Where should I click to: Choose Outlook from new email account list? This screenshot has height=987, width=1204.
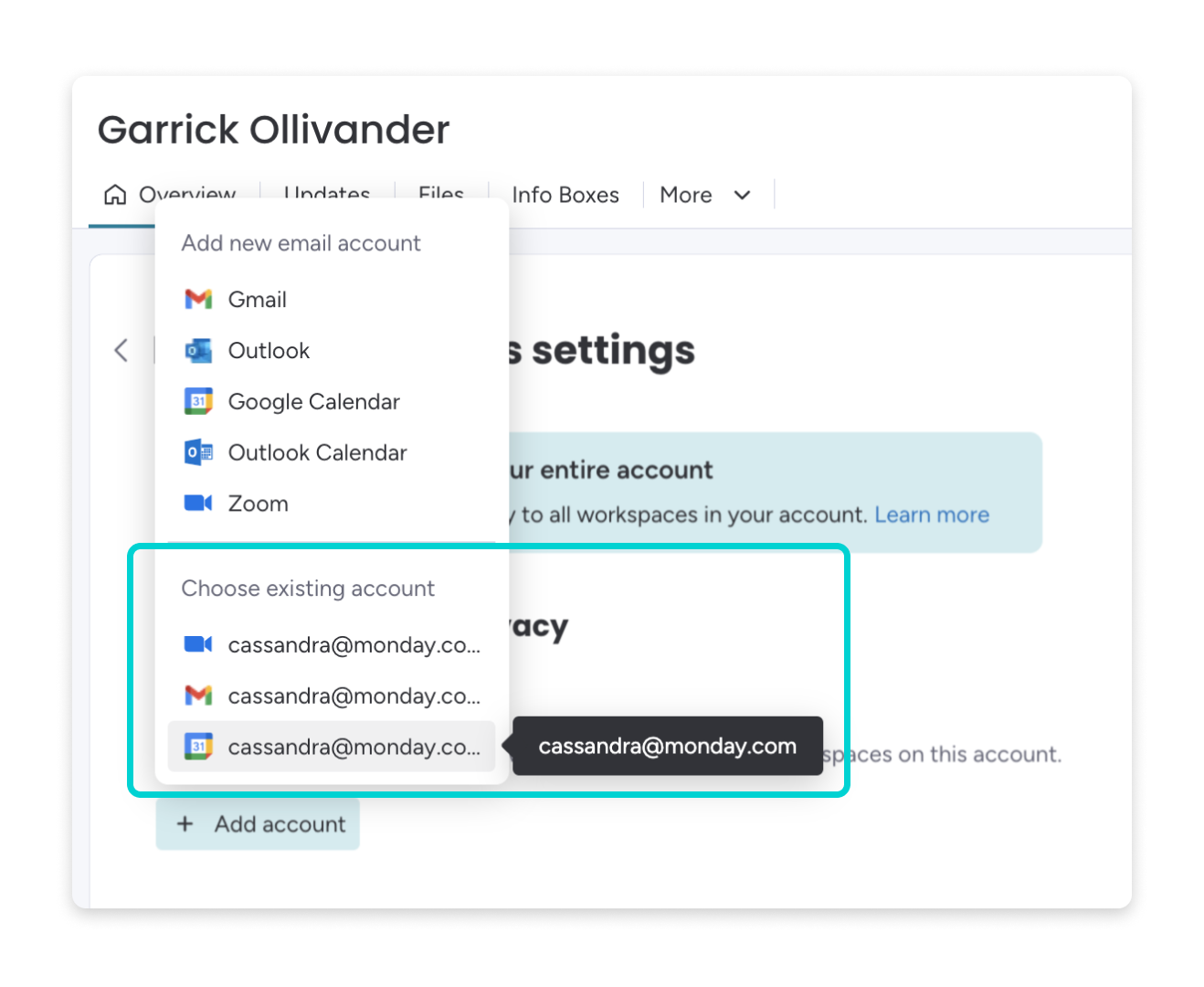click(269, 351)
